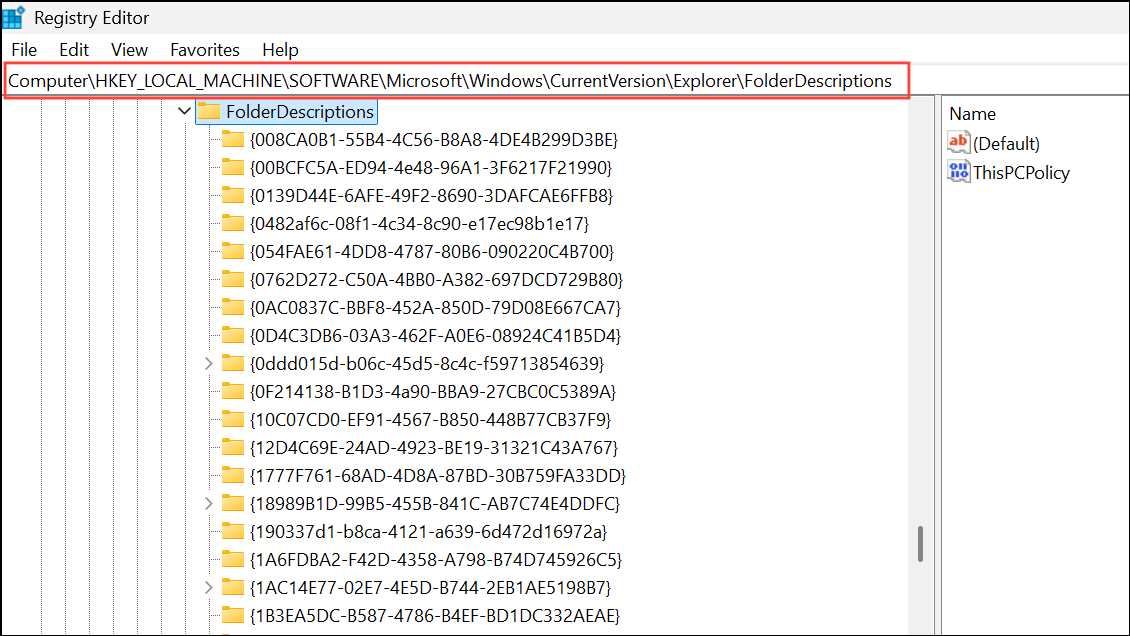Image resolution: width=1130 pixels, height=636 pixels.
Task: Click the folder icon for {190337d1-b8ca-4121-a639-6d472d16972a}
Action: 231,531
